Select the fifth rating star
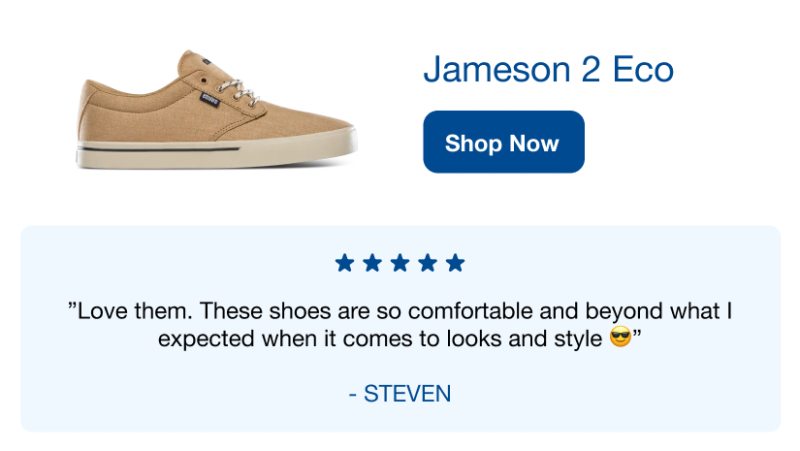The image size is (800, 451). pos(455,263)
